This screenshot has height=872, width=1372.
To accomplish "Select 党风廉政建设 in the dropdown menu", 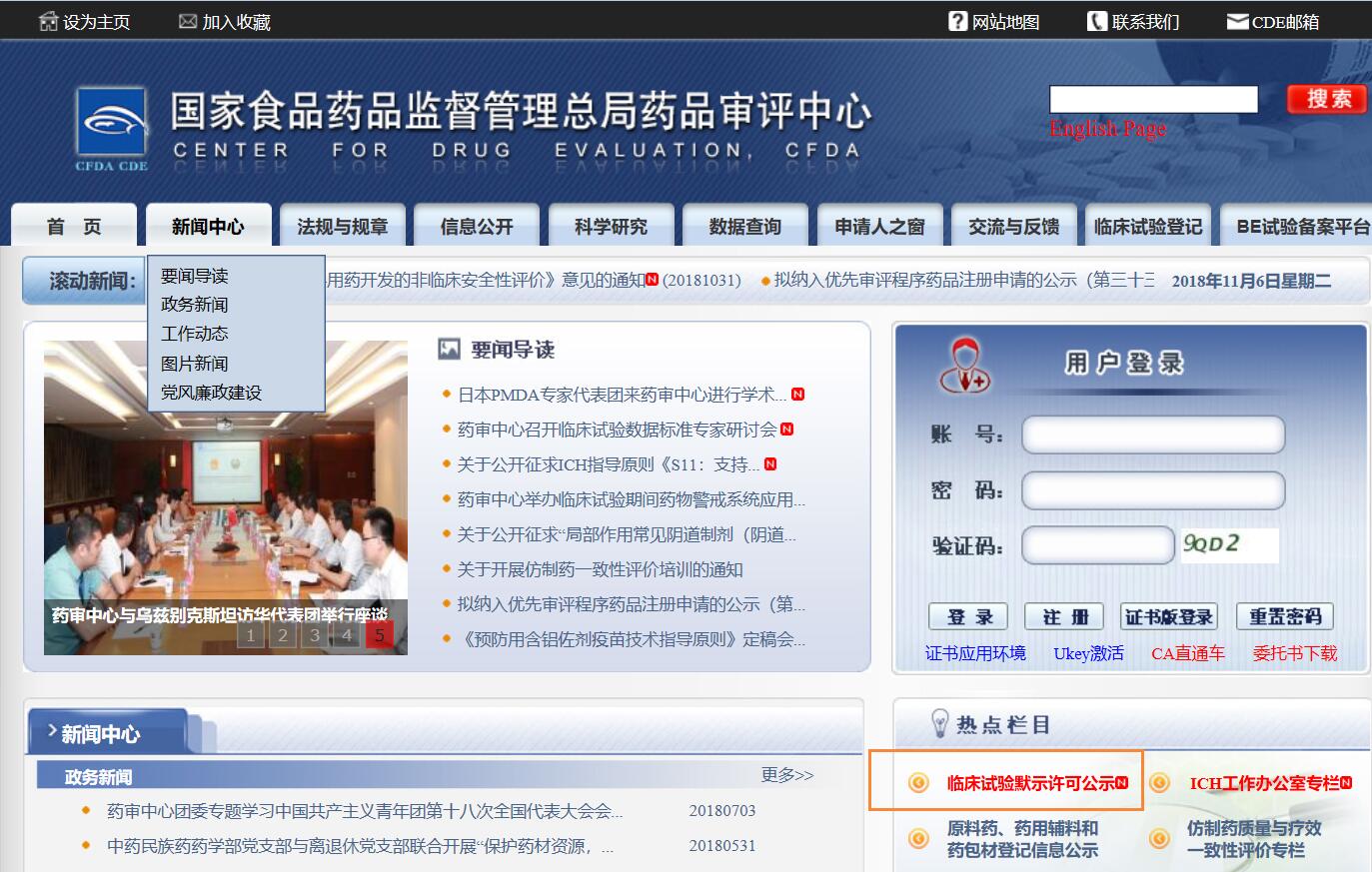I will click(212, 393).
